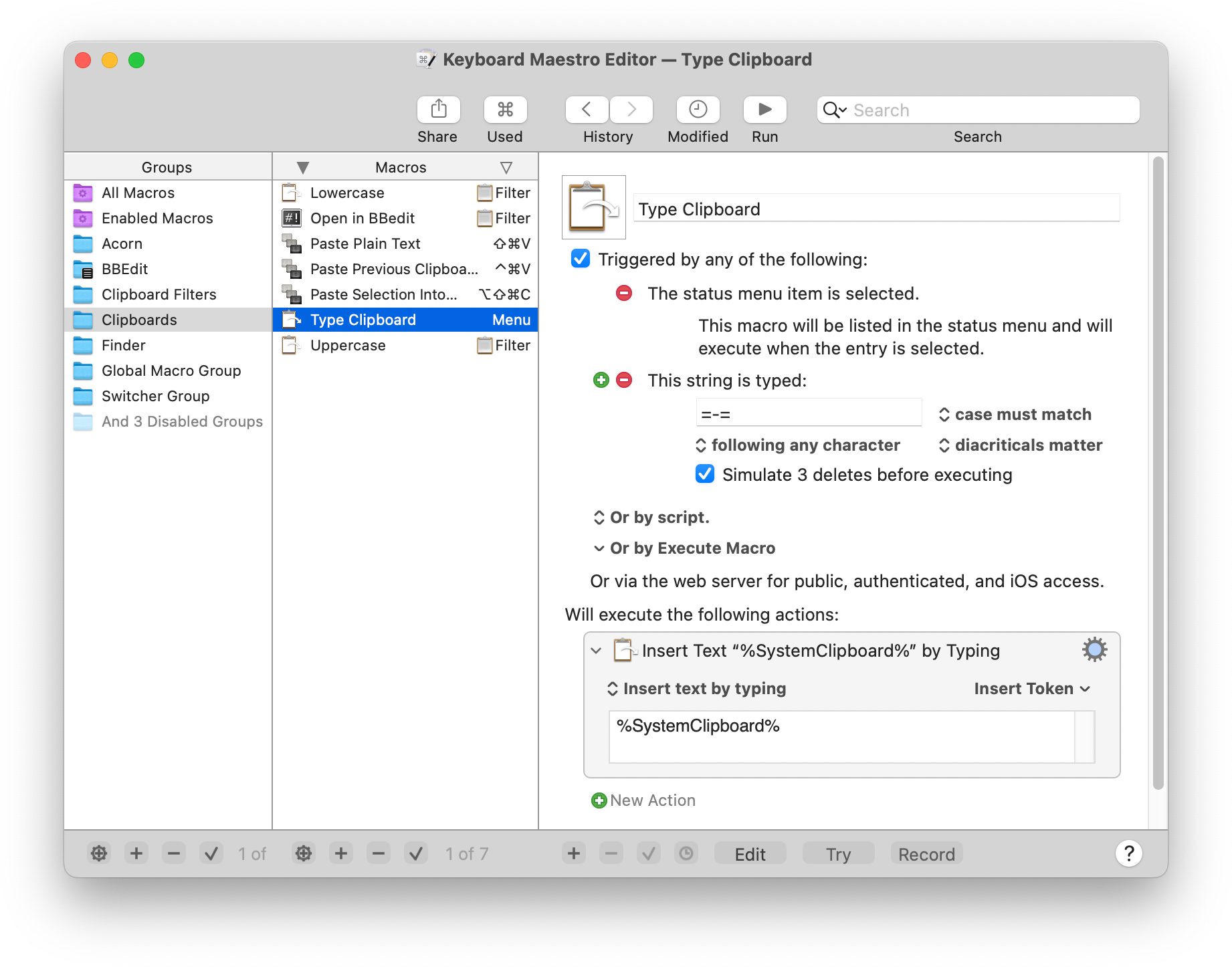This screenshot has width=1232, height=967.
Task: Click the Share toolbar icon
Action: point(438,110)
